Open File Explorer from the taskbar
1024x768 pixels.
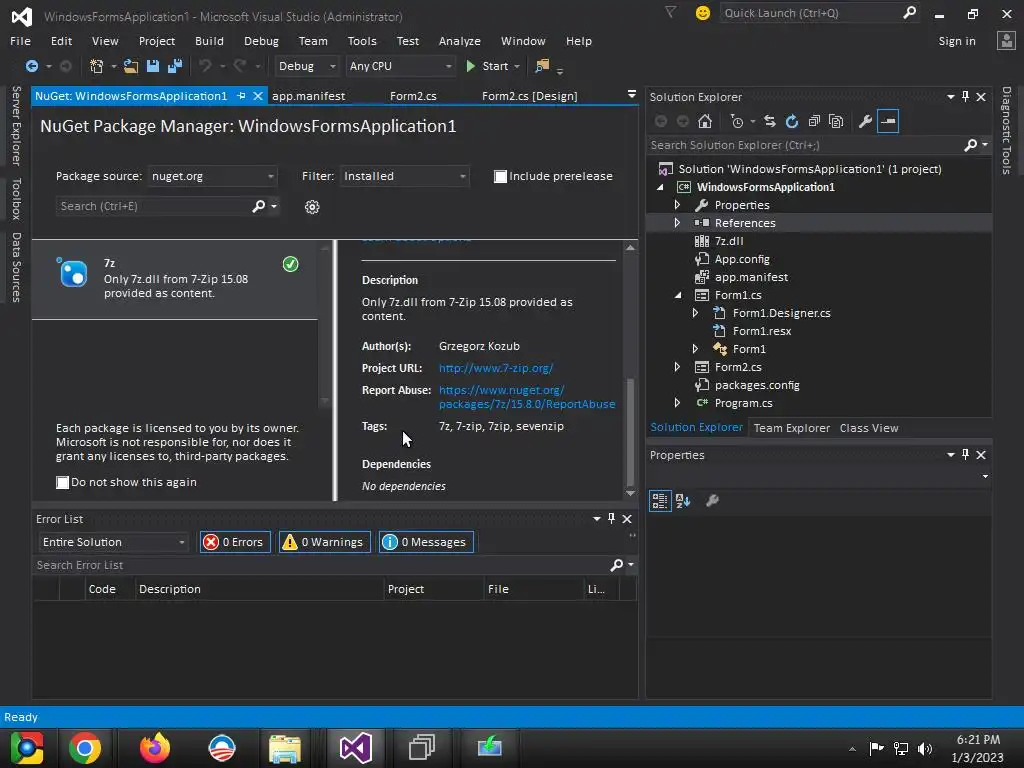click(285, 748)
